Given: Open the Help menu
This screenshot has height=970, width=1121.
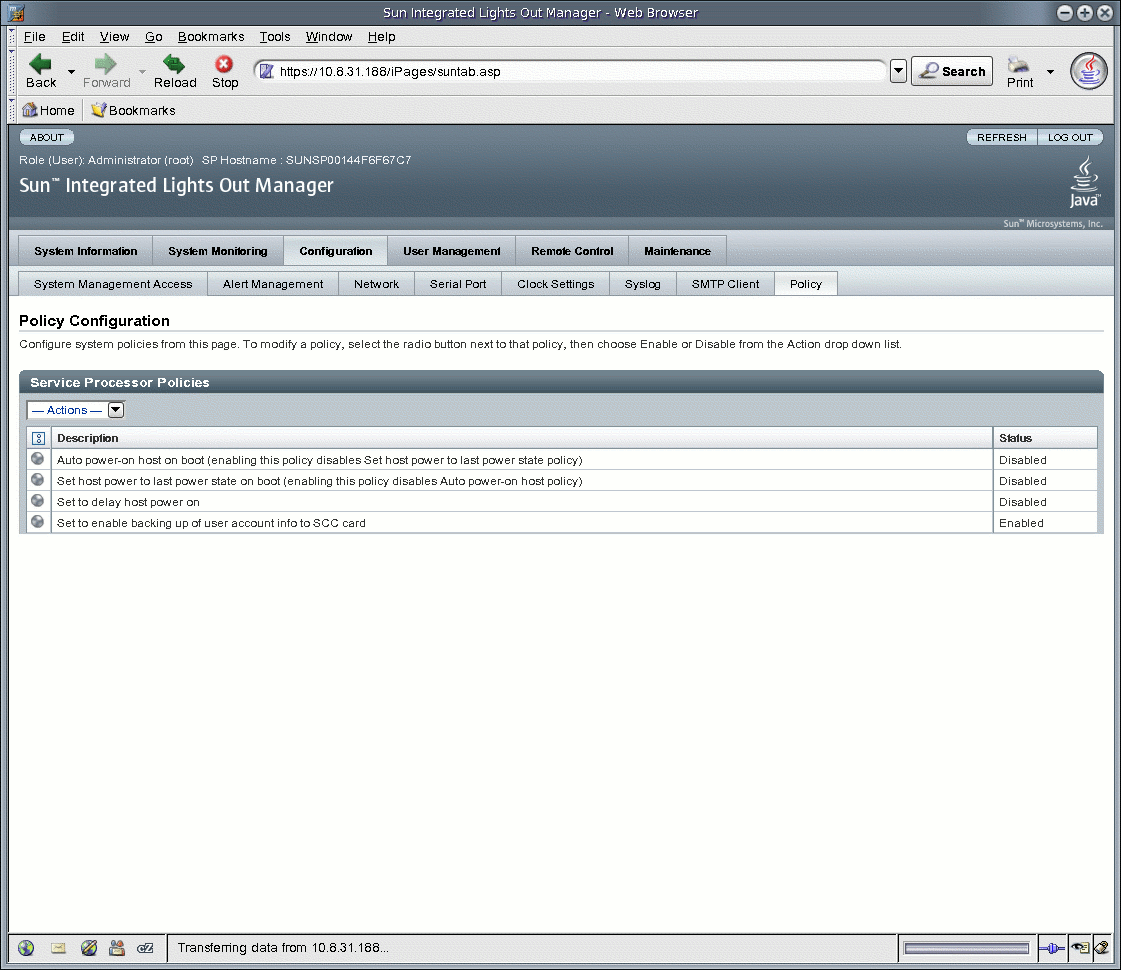Looking at the screenshot, I should pyautogui.click(x=382, y=36).
